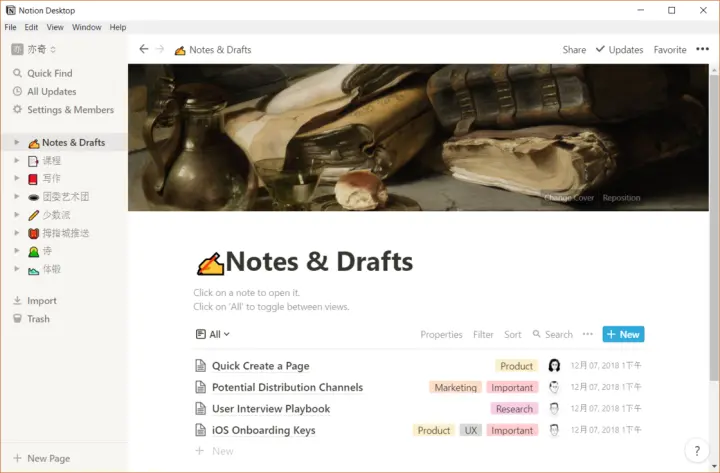Viewport: 720px width, 473px height.
Task: Open the All view switcher dropdown
Action: point(213,334)
